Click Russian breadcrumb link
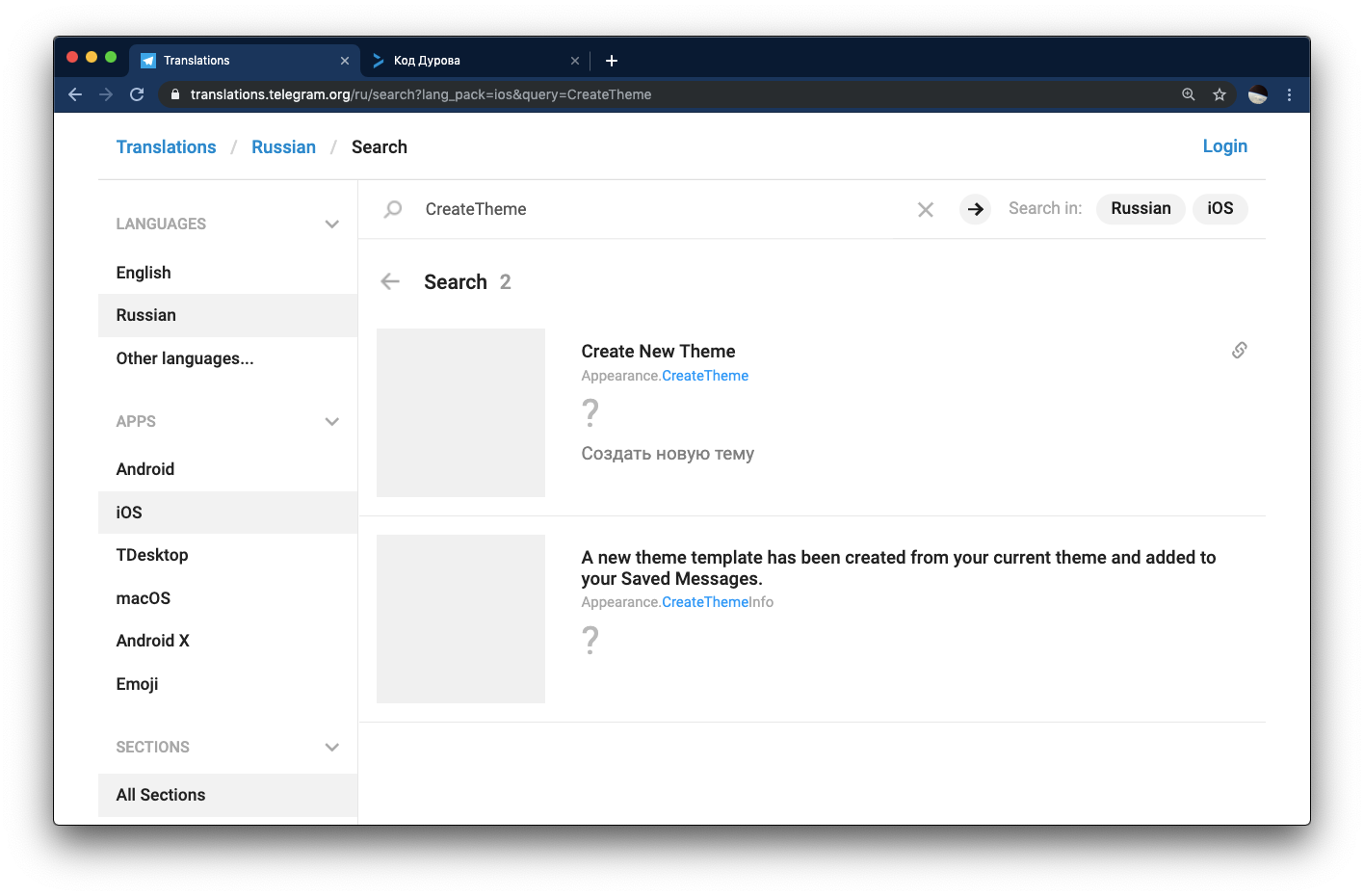Viewport: 1364px width, 896px height. point(283,146)
